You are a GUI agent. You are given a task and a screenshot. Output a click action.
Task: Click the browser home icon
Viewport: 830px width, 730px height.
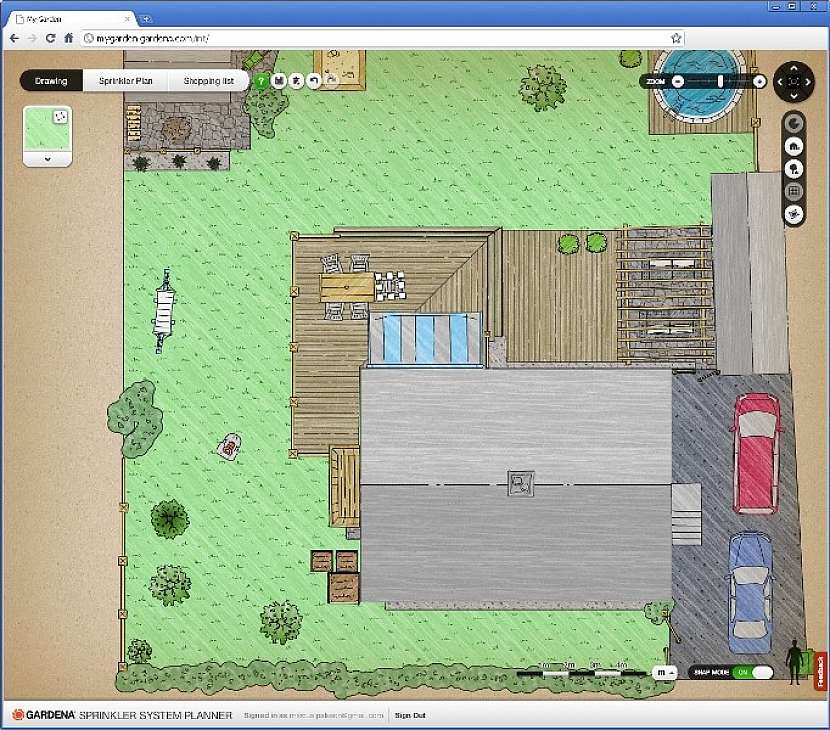[x=68, y=38]
